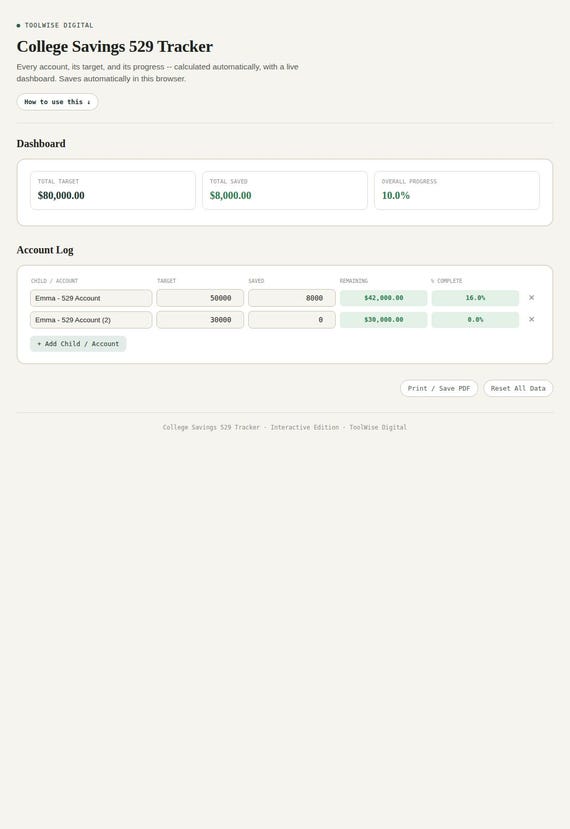570x829 pixels.
Task: Click the College Savings 529 Tracker title
Action: point(115,47)
